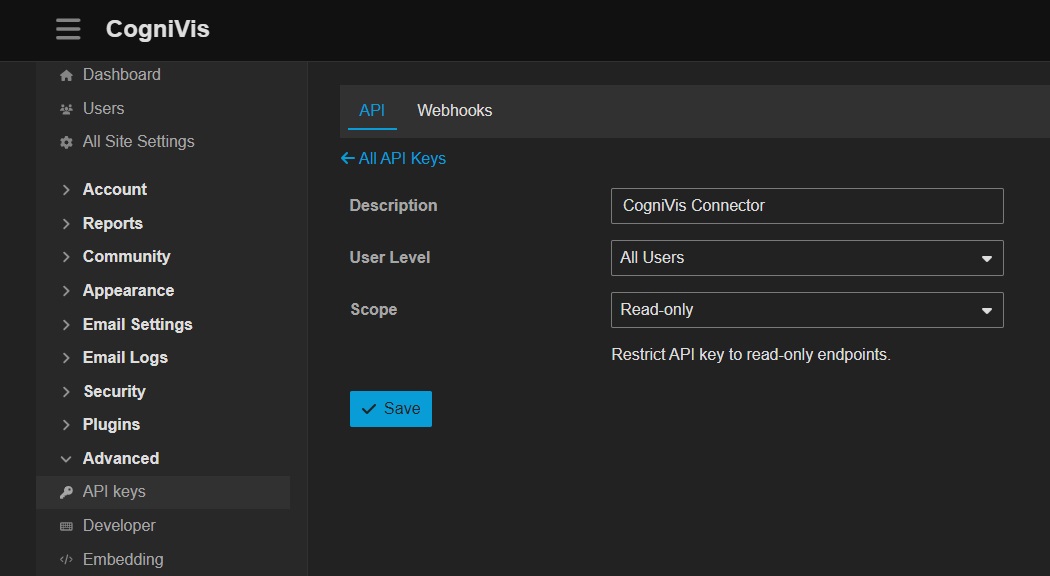Switch to the Webhooks tab
1050x576 pixels.
pos(454,110)
